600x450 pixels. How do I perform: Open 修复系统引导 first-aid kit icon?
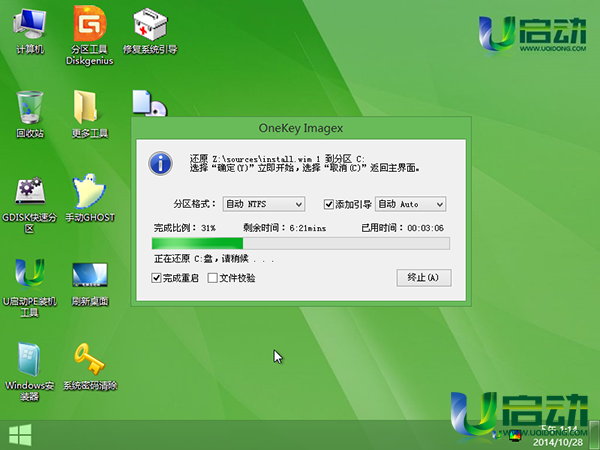point(150,31)
